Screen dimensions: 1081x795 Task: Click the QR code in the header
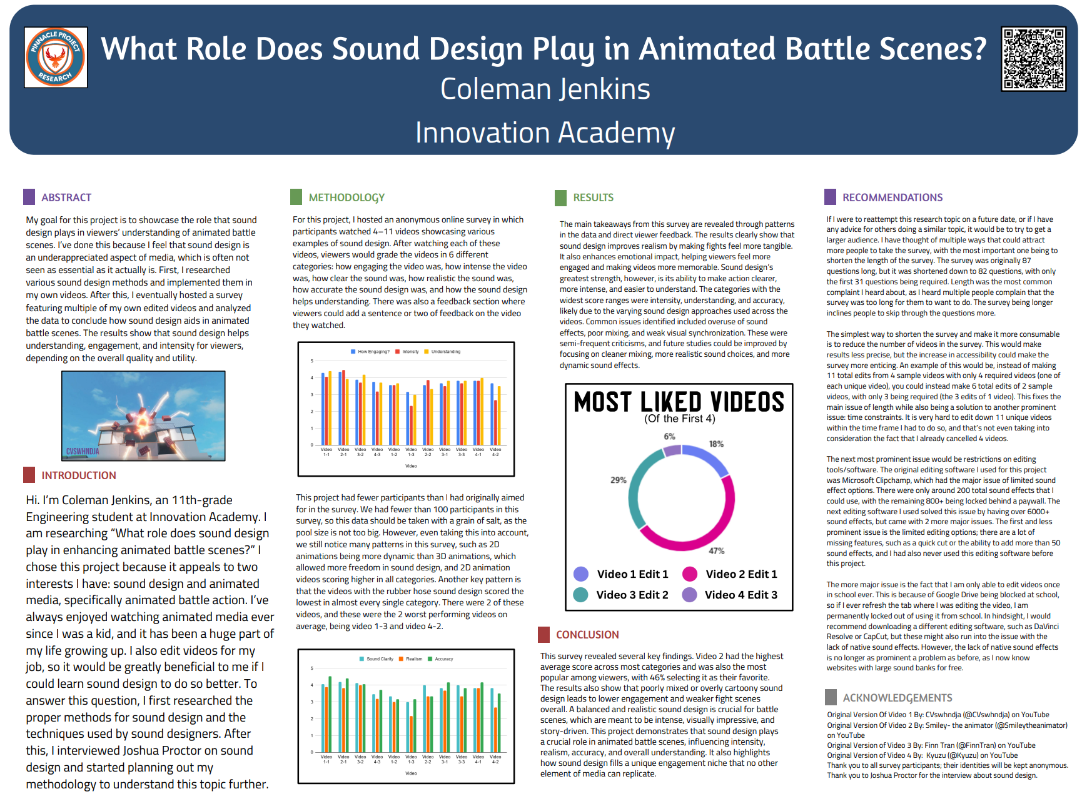1034,59
